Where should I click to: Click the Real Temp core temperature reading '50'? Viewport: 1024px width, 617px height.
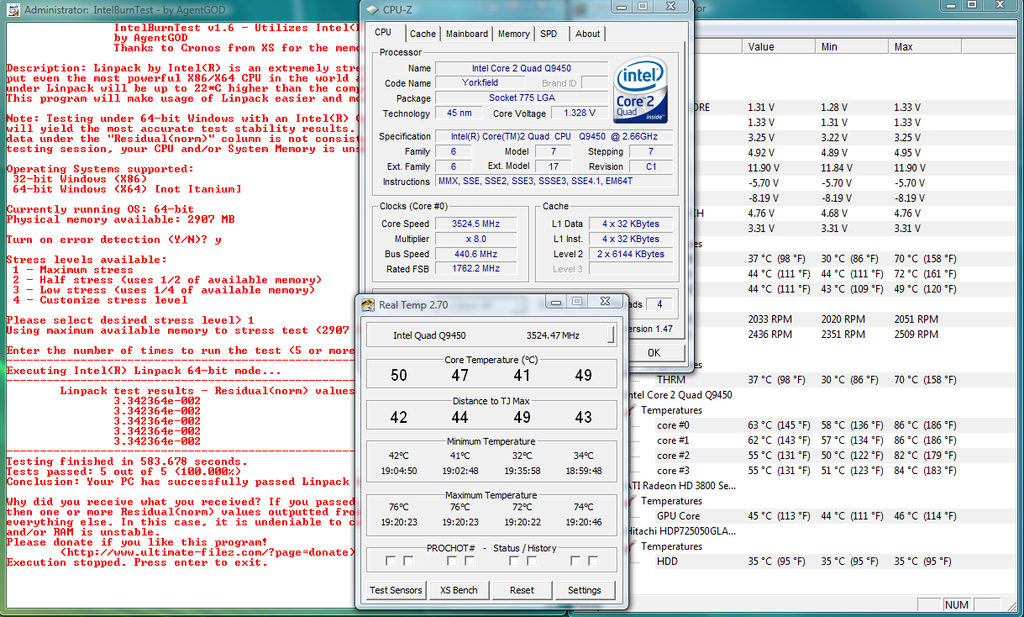(x=399, y=375)
